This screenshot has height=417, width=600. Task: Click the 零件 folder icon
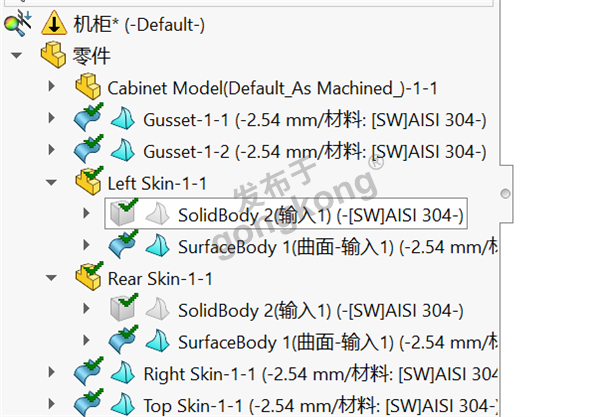(x=51, y=55)
